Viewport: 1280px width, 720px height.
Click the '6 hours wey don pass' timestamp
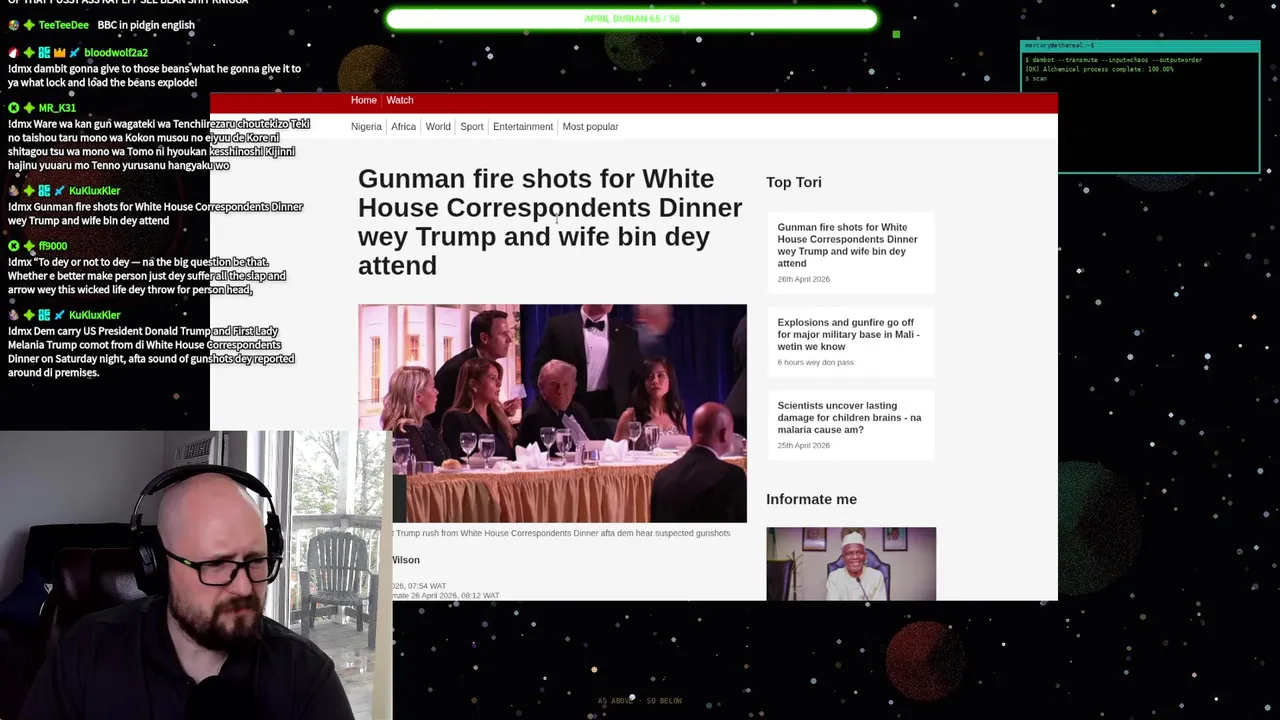point(816,362)
